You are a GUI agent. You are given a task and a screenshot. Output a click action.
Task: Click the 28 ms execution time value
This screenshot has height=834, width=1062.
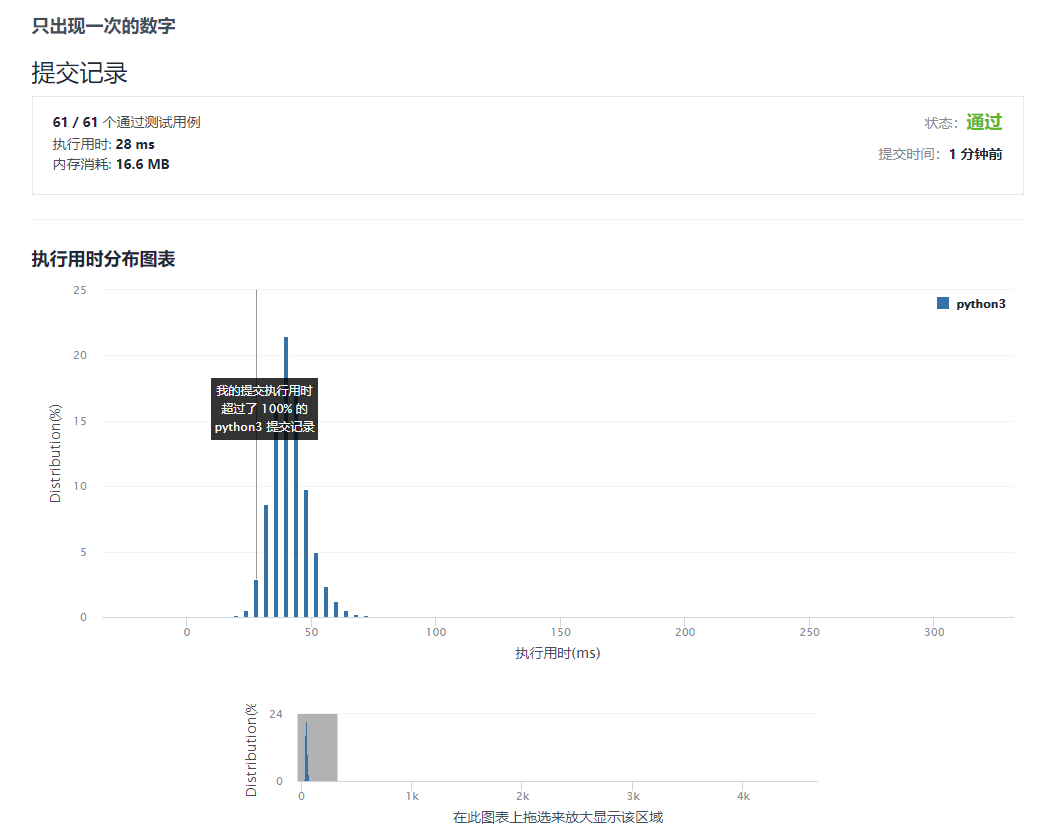click(x=135, y=144)
